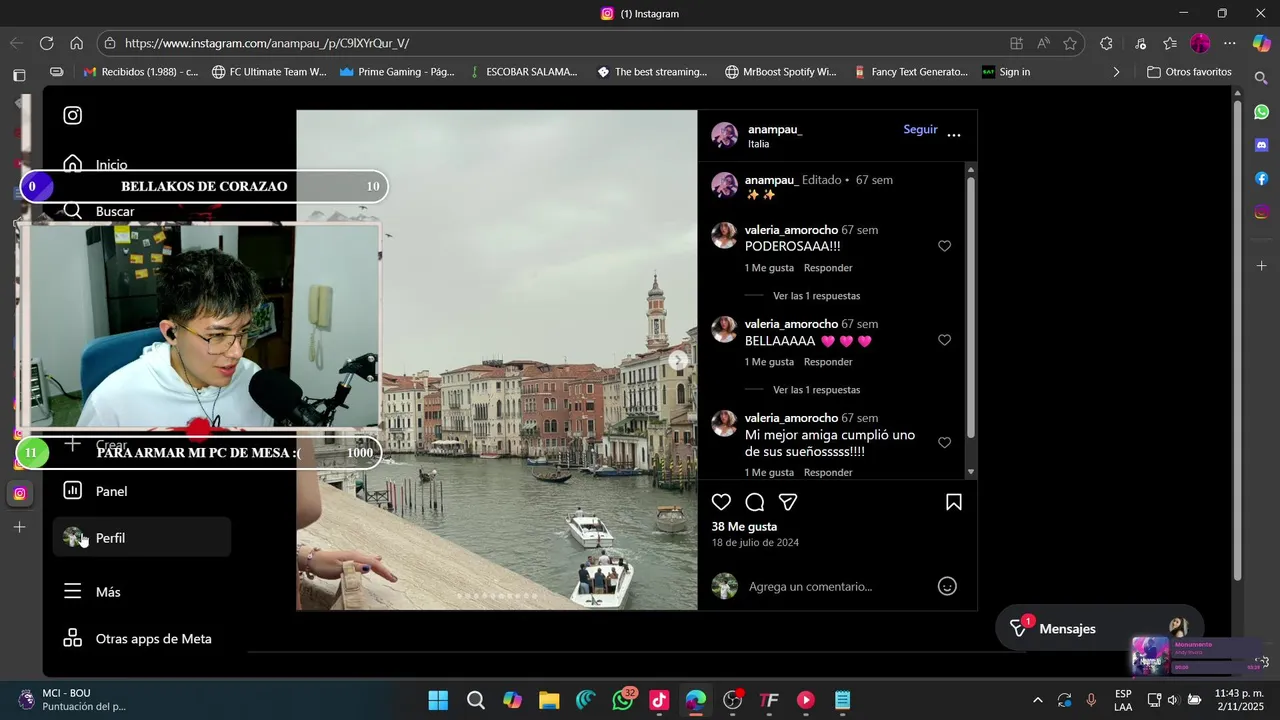Expand replies under the BELLAAAAA comment
Screen dimensions: 1280x720
click(x=816, y=390)
